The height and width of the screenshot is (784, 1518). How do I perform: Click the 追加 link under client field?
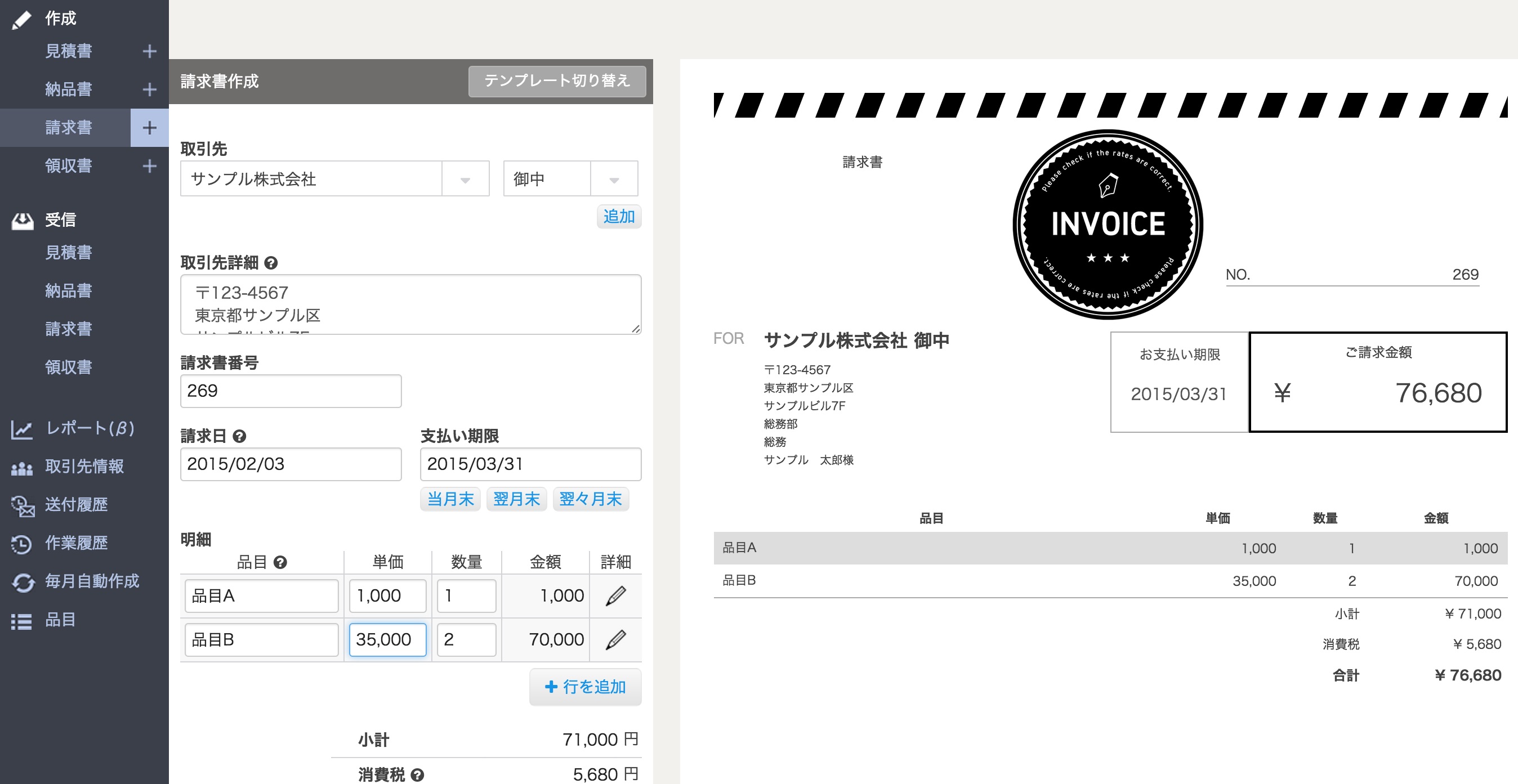tap(618, 216)
